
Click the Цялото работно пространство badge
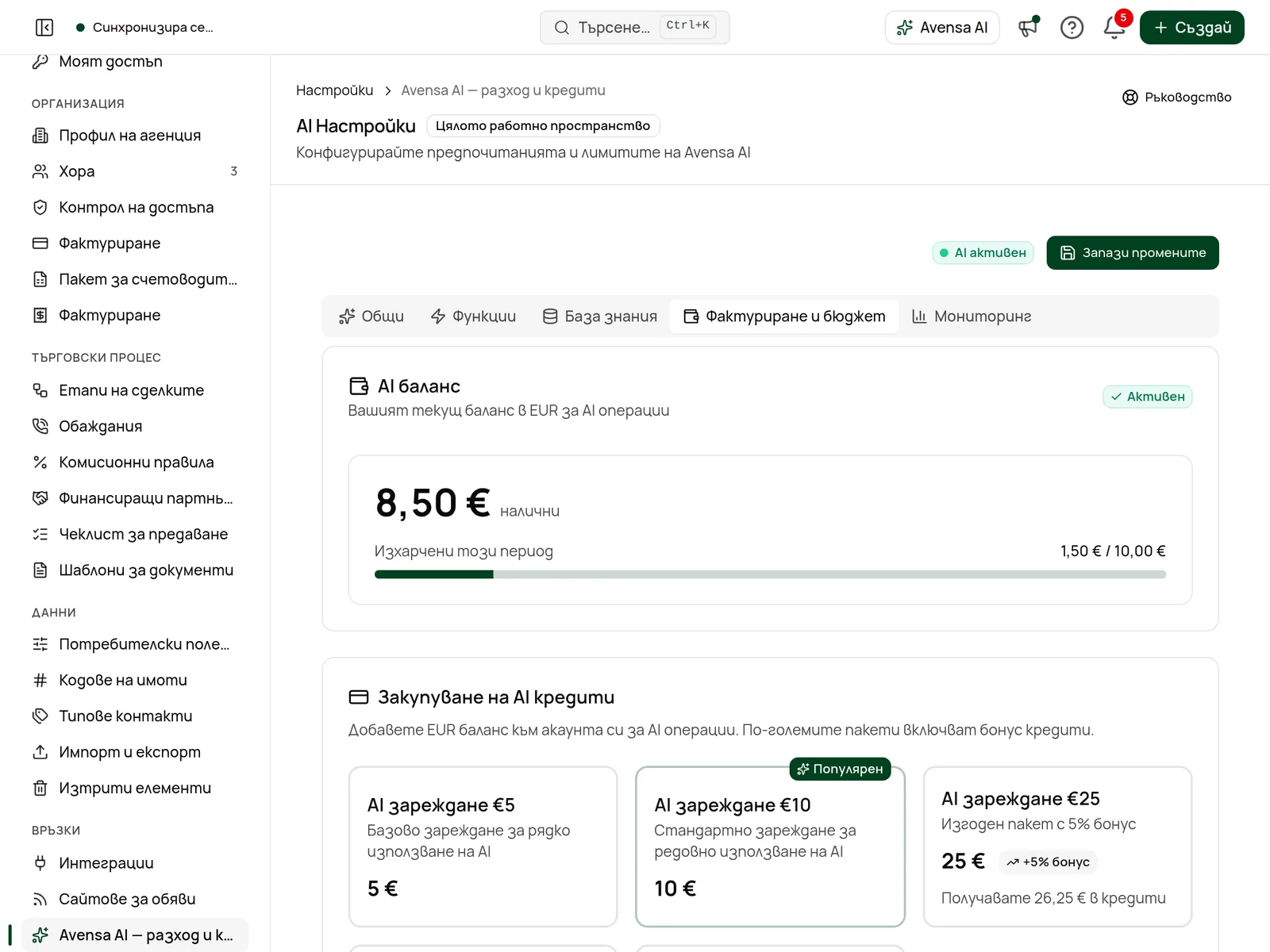(x=543, y=126)
